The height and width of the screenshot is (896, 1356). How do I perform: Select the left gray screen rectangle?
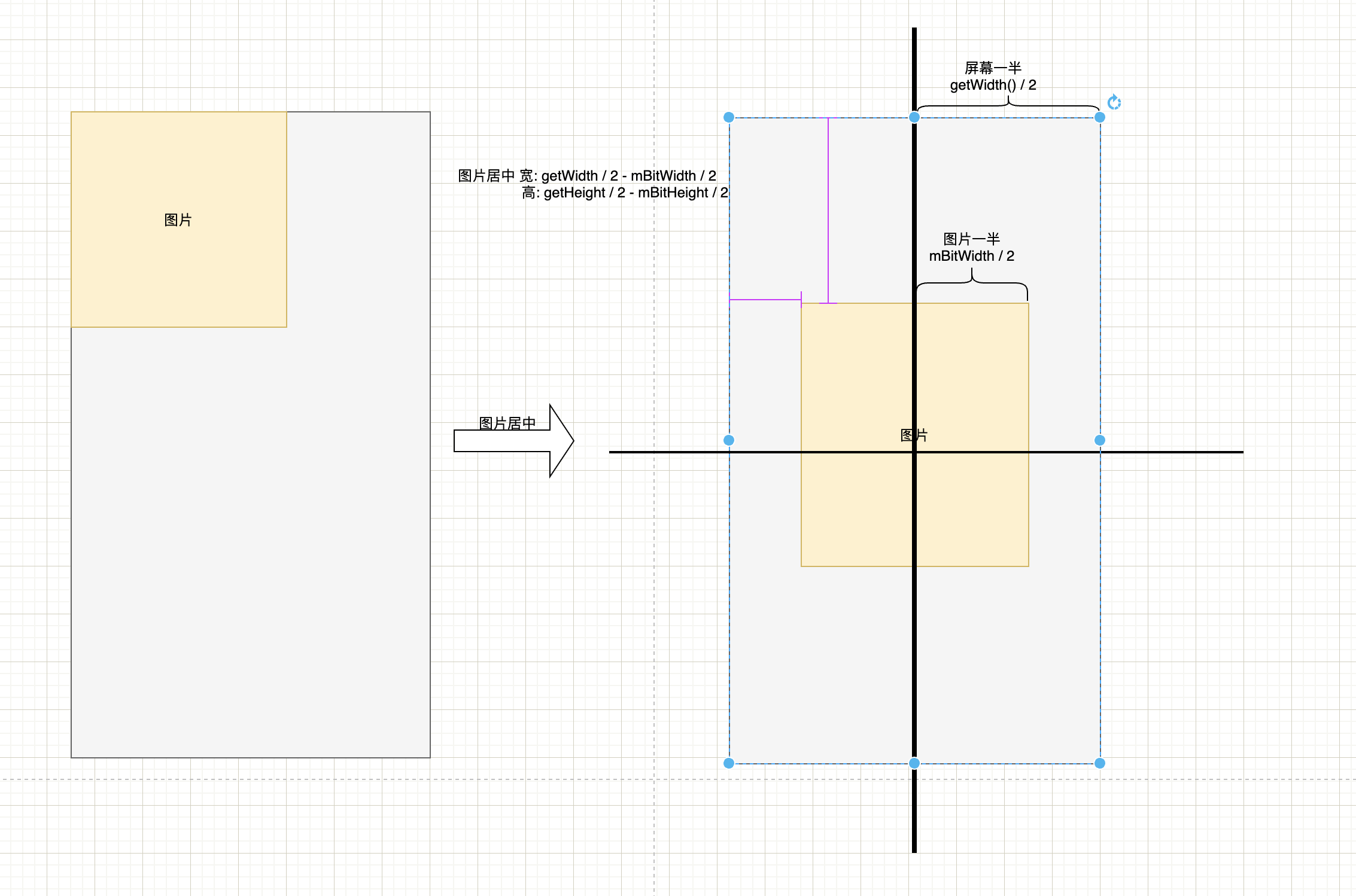359,538
